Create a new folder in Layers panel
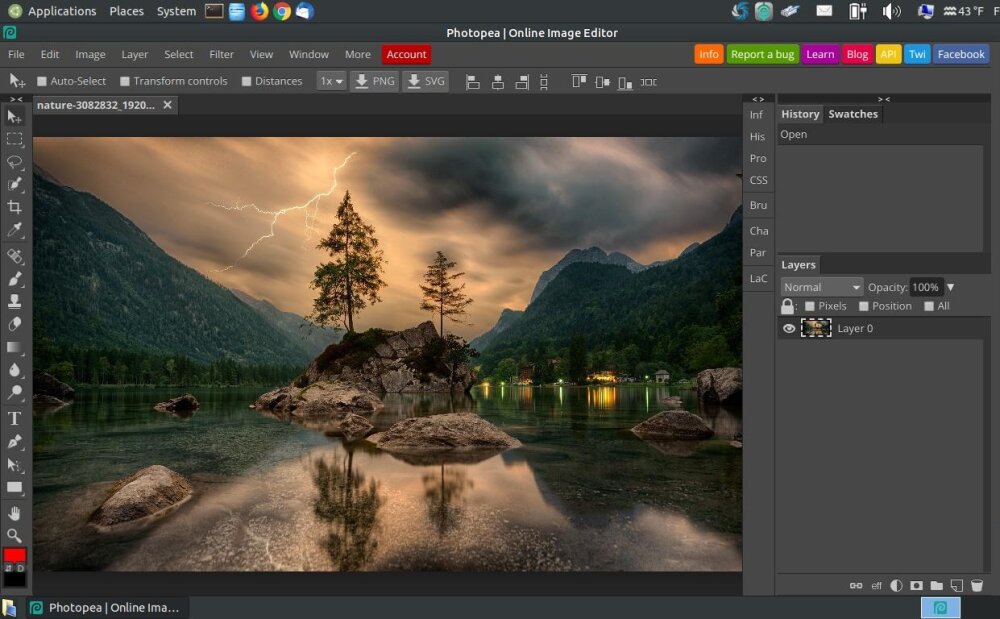The image size is (1000, 619). [936, 586]
